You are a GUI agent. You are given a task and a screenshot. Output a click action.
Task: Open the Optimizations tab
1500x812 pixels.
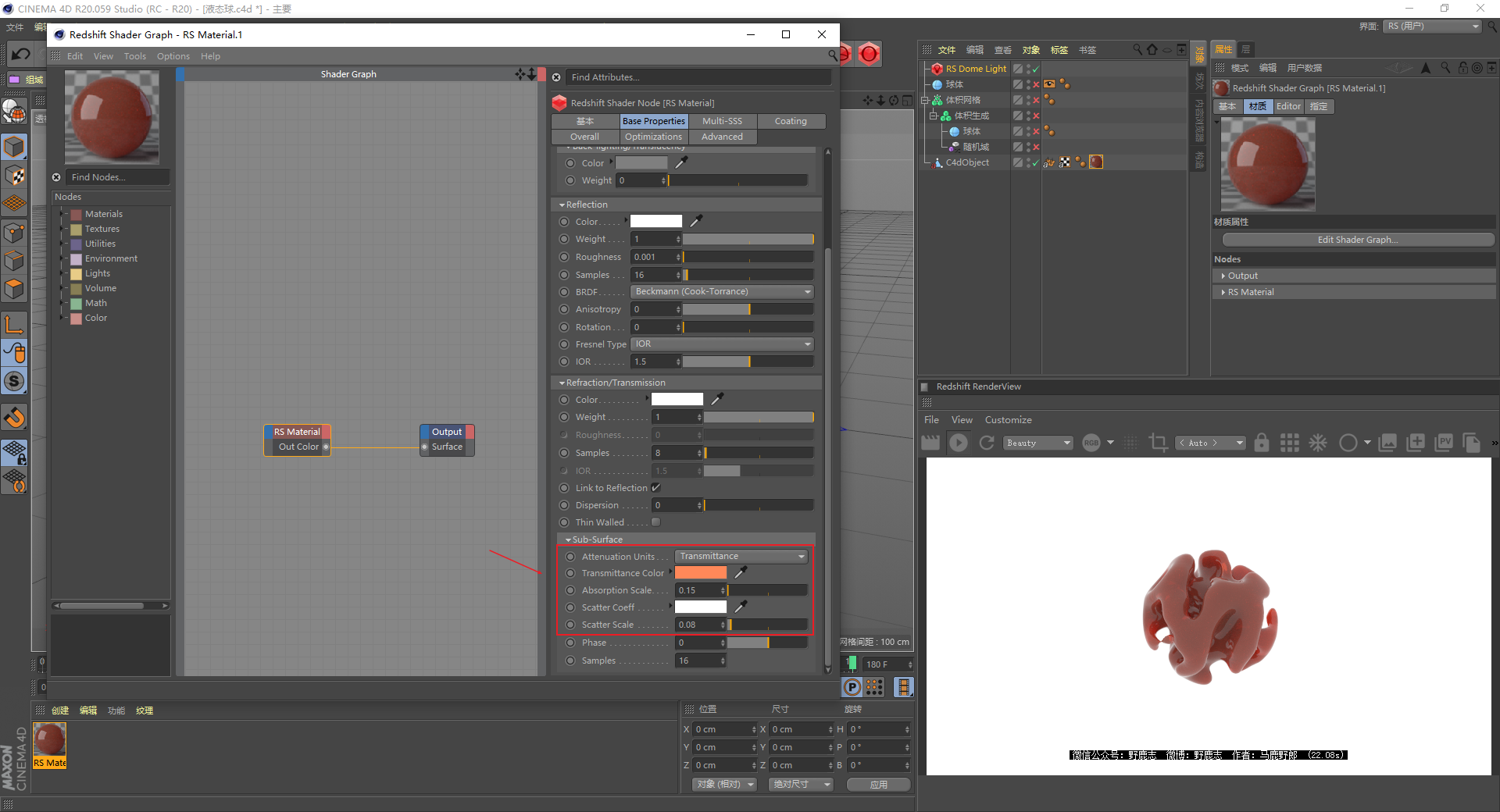click(x=653, y=137)
